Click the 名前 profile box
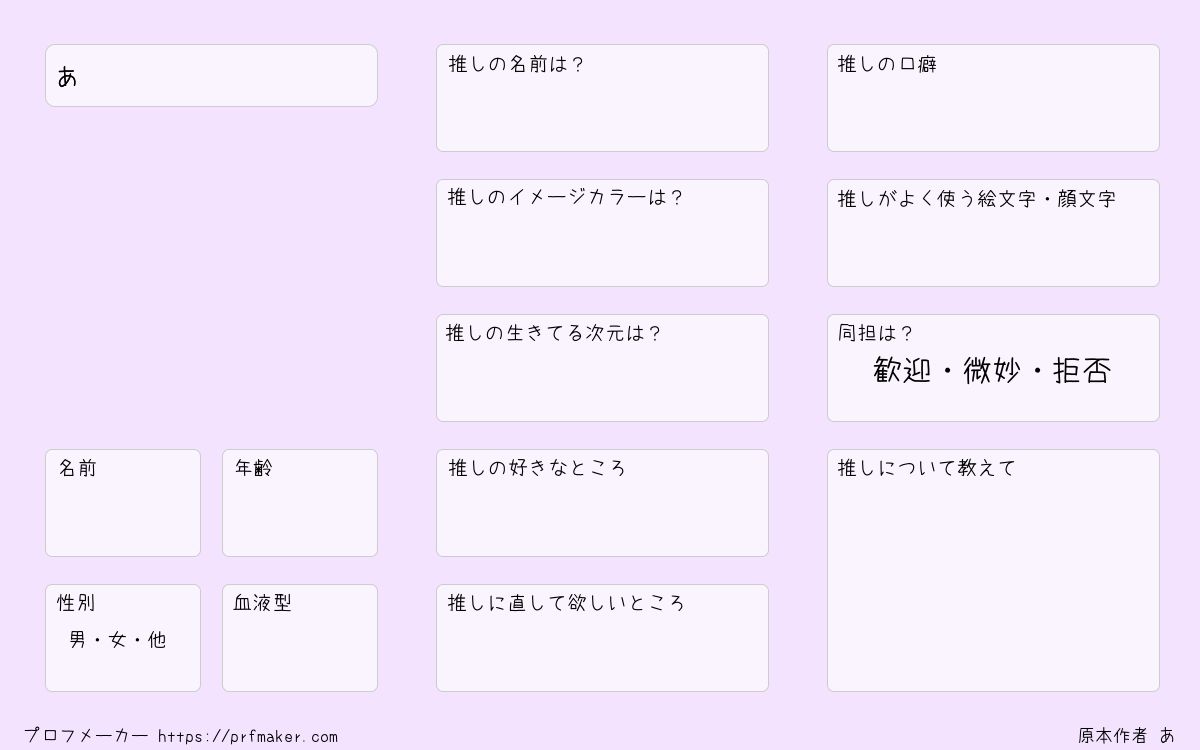Viewport: 1200px width, 750px height. [x=123, y=503]
